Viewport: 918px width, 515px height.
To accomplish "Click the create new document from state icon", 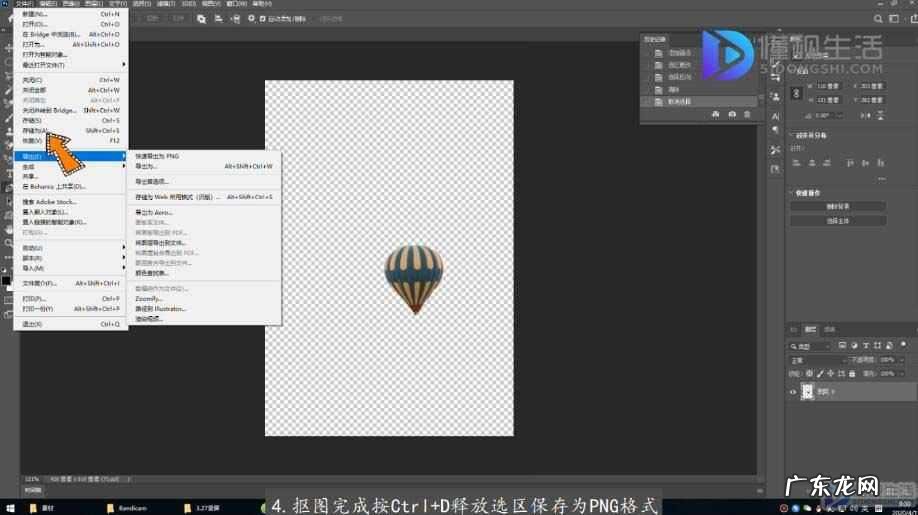I will [715, 115].
